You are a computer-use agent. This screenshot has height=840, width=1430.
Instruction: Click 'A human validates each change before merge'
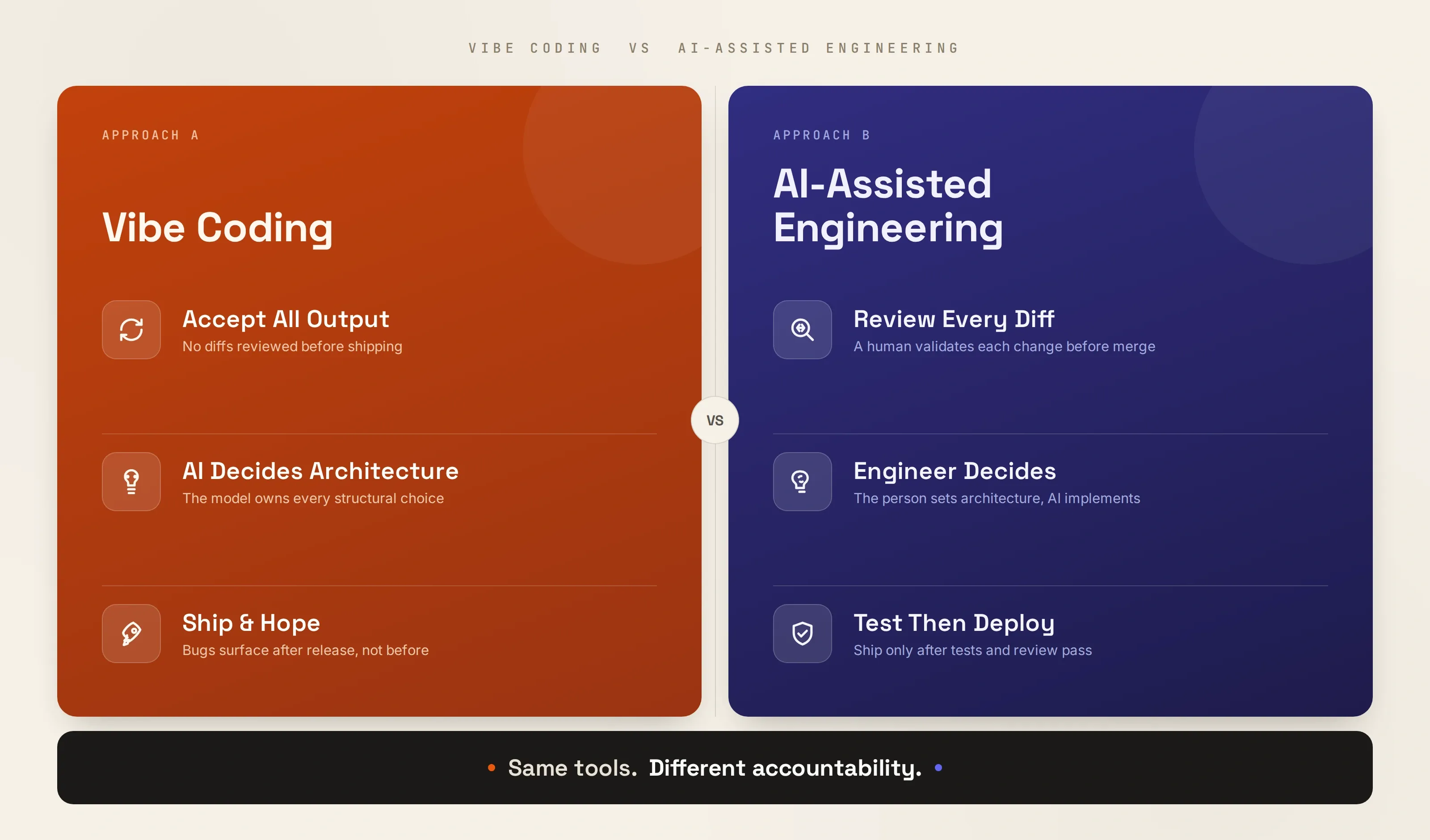1005,346
